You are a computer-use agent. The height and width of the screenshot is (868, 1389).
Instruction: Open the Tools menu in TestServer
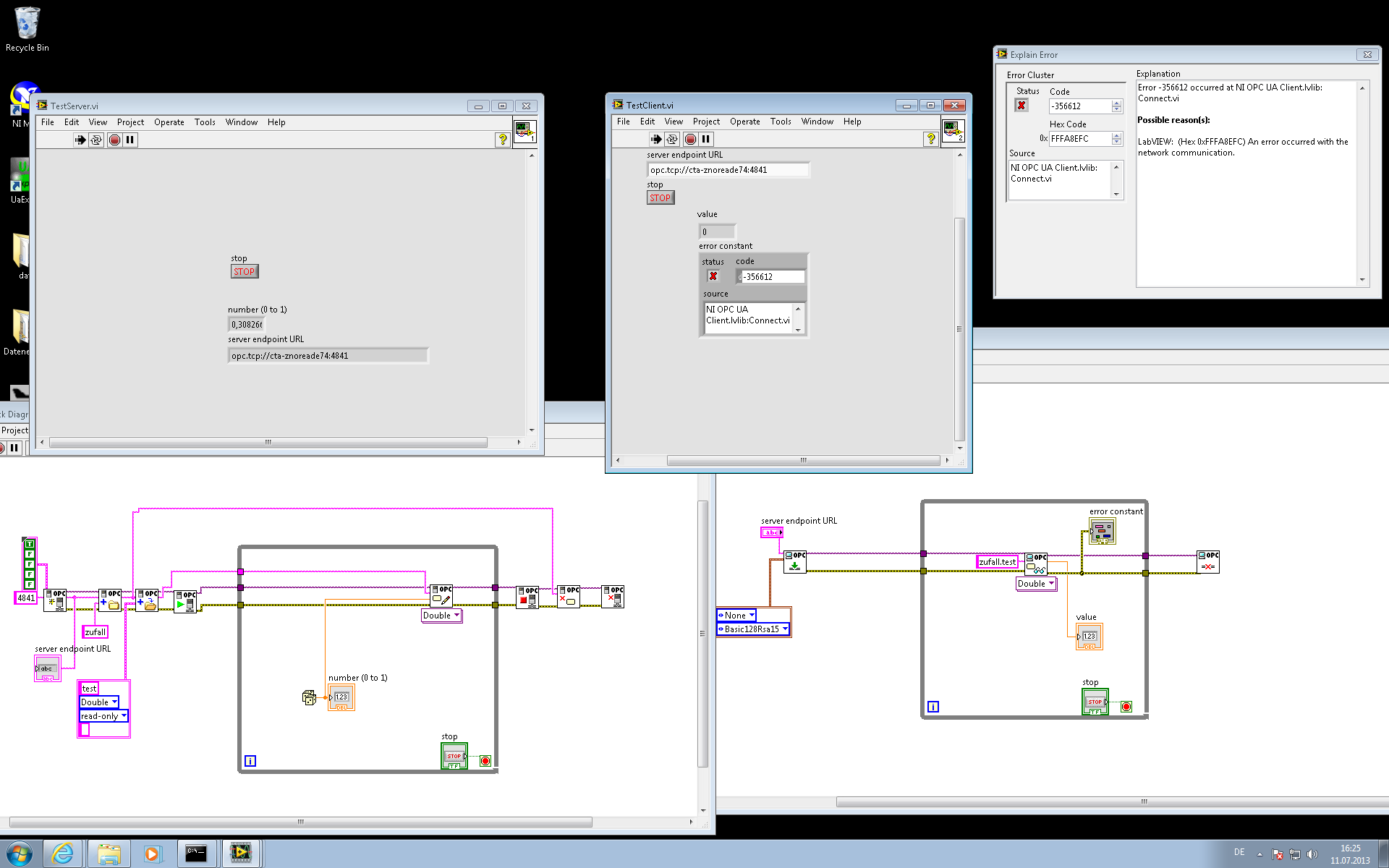coord(205,122)
